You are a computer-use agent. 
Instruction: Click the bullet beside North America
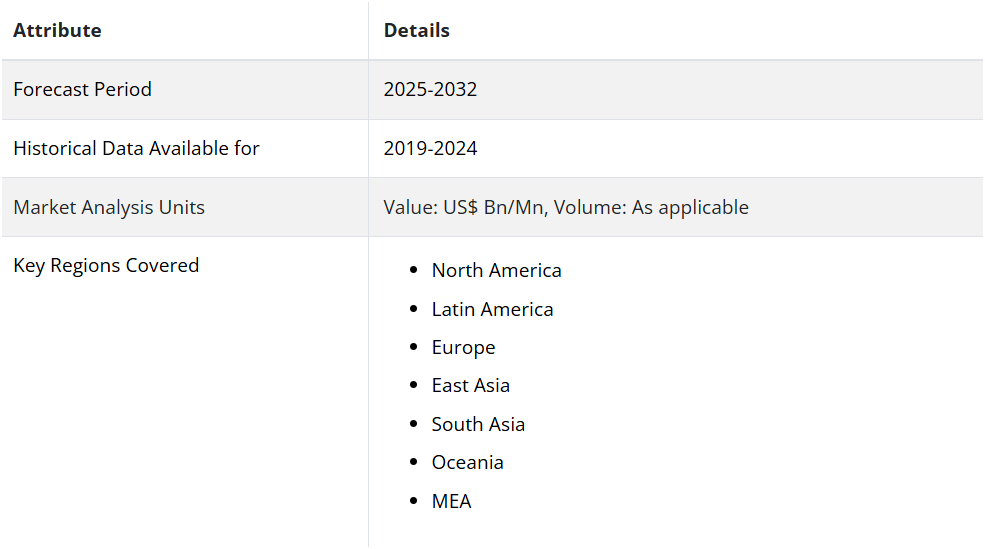pyautogui.click(x=413, y=270)
